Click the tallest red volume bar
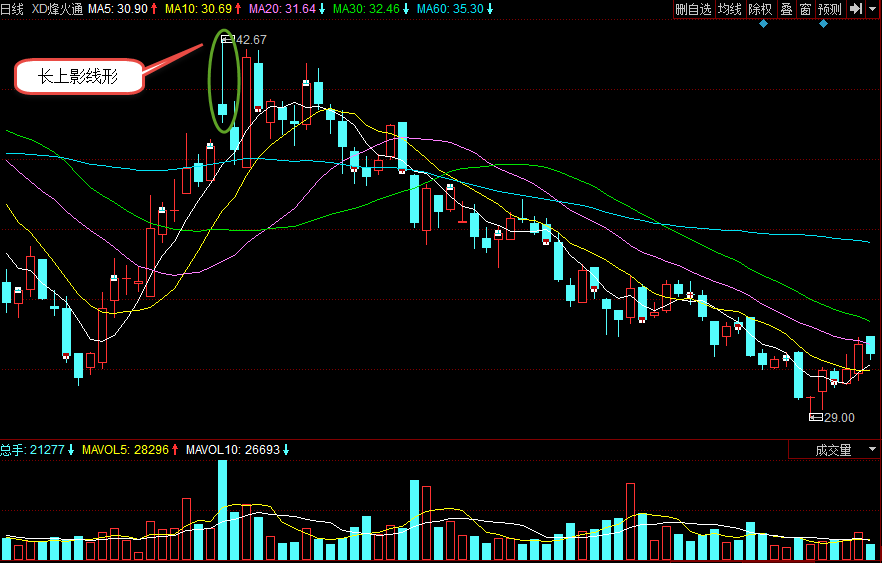This screenshot has height=563, width=882. click(x=631, y=521)
